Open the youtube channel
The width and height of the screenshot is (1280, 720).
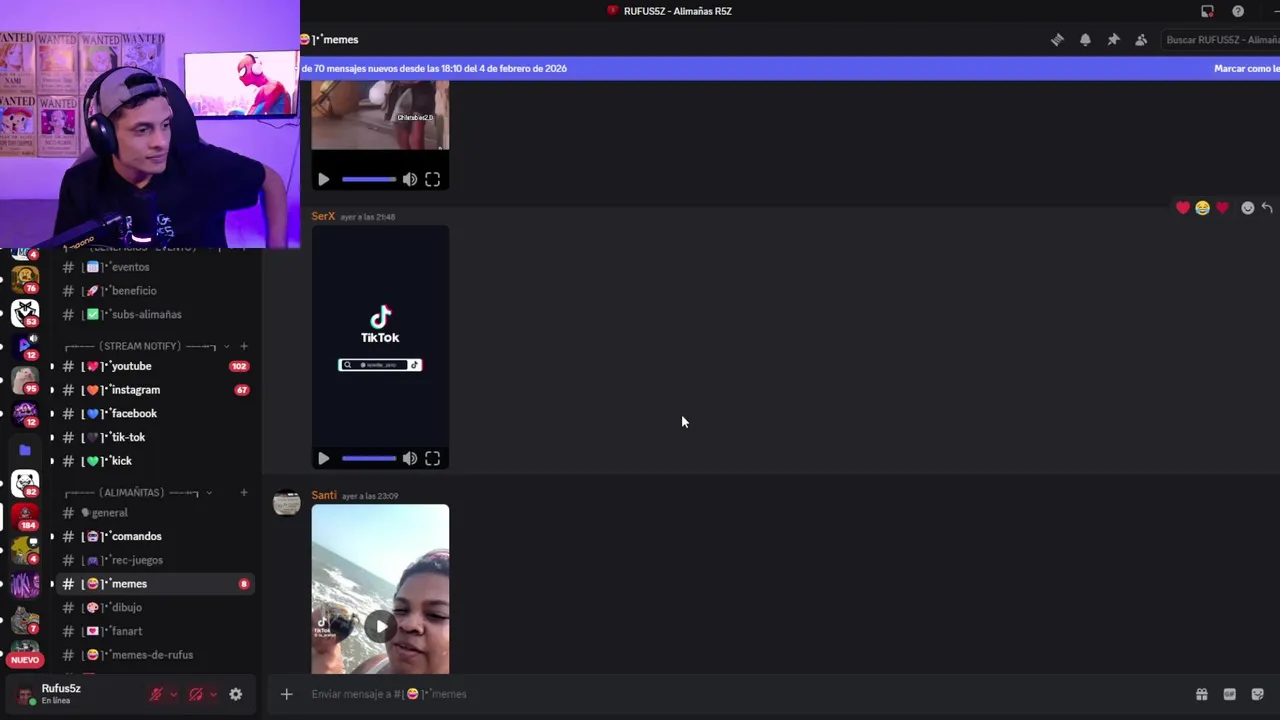(155, 366)
